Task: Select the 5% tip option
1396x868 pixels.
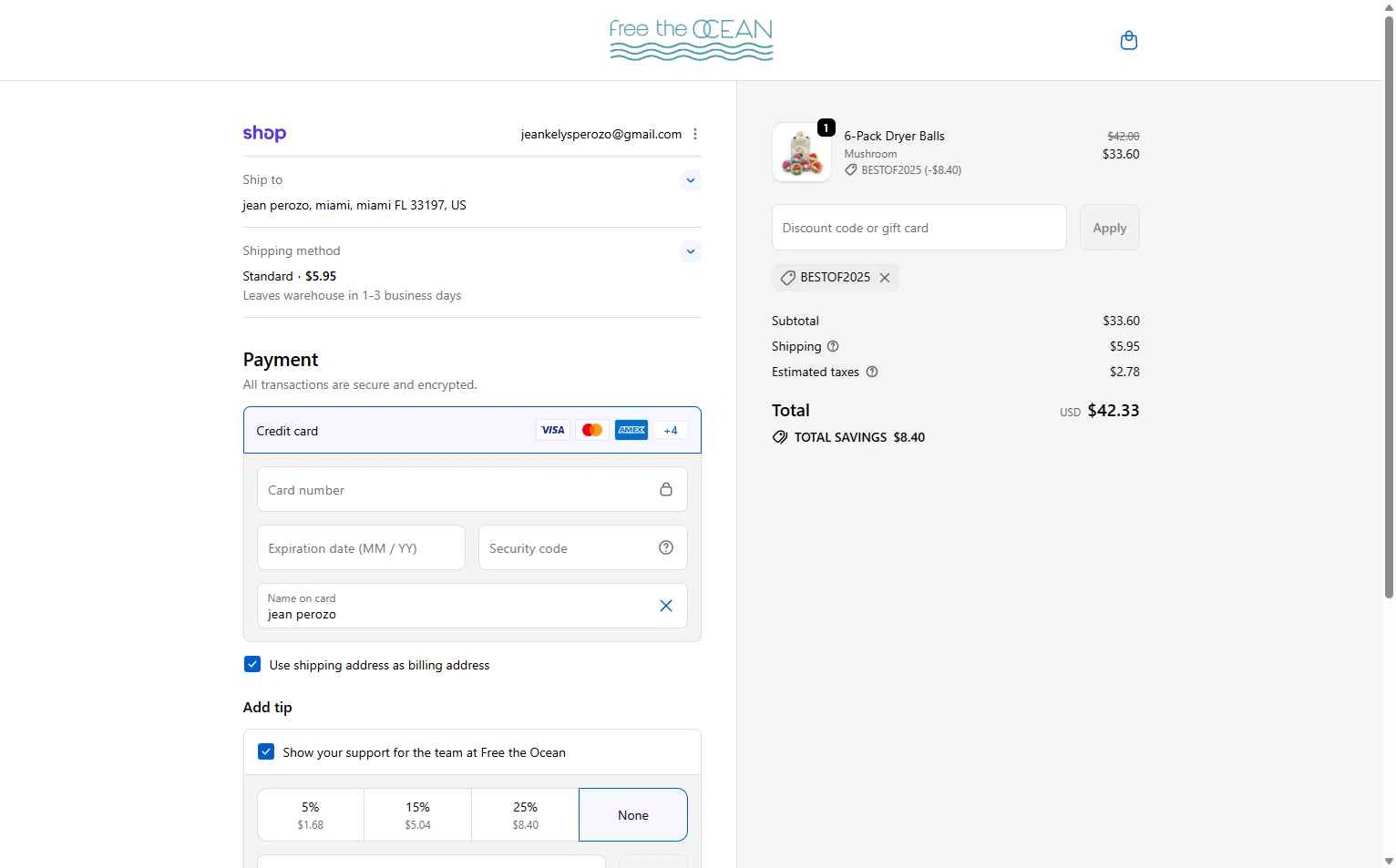Action: 311,815
